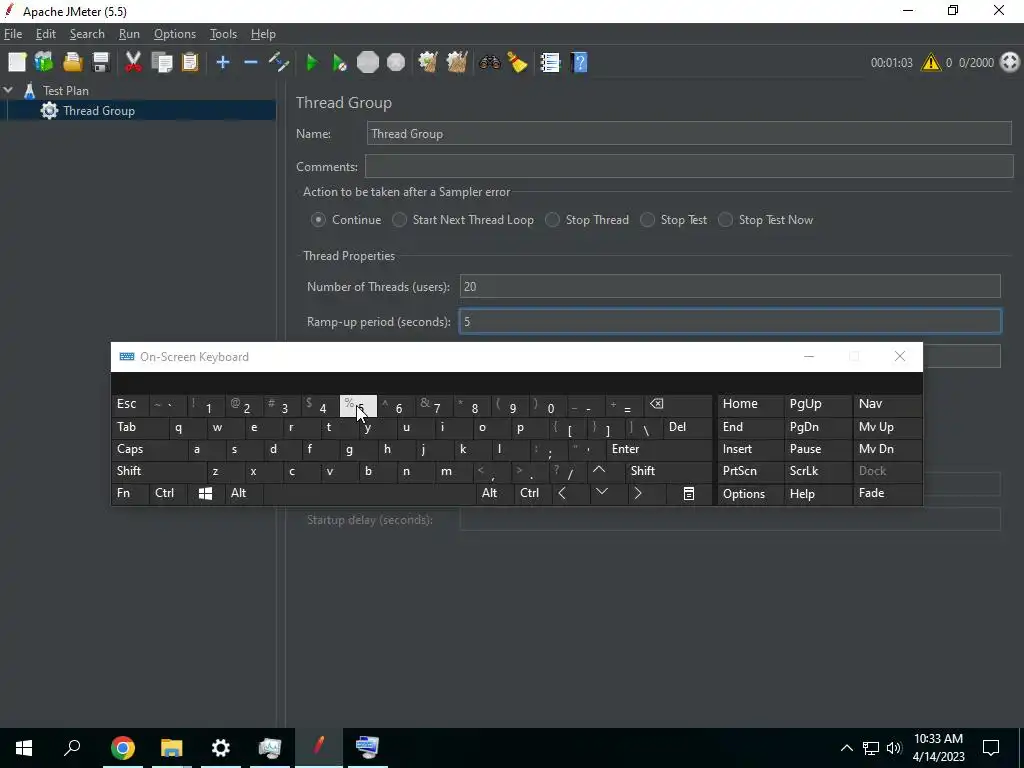This screenshot has height=768, width=1024.
Task: Start the test with green play icon
Action: click(x=312, y=63)
